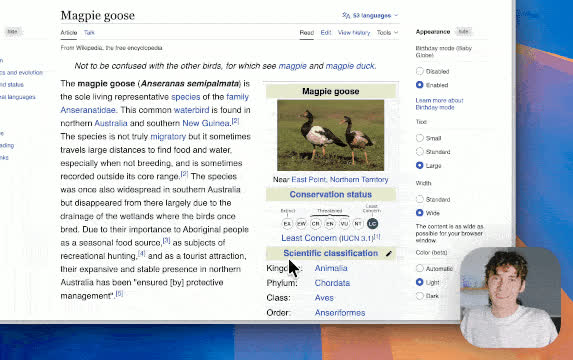Set width to Standard
Image resolution: width=573 pixels, height=360 pixels.
(420, 199)
